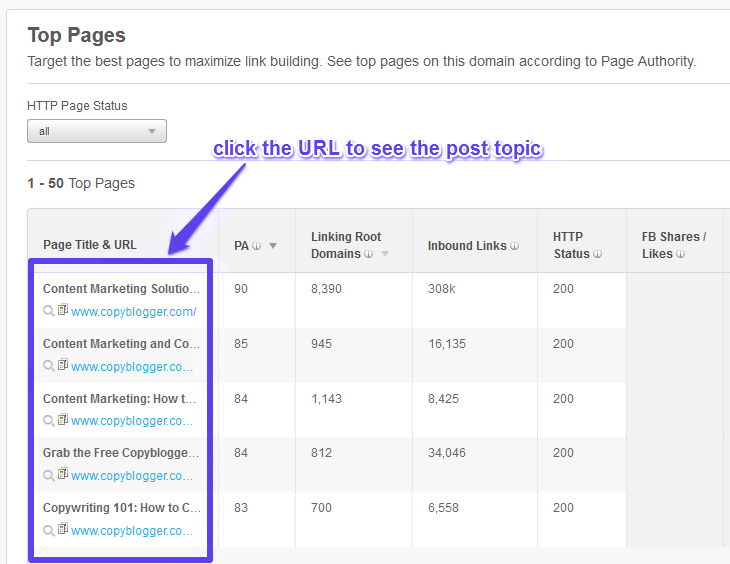Click the page icon under Content Marketing: How t…
730x564 pixels.
pyautogui.click(x=63, y=420)
